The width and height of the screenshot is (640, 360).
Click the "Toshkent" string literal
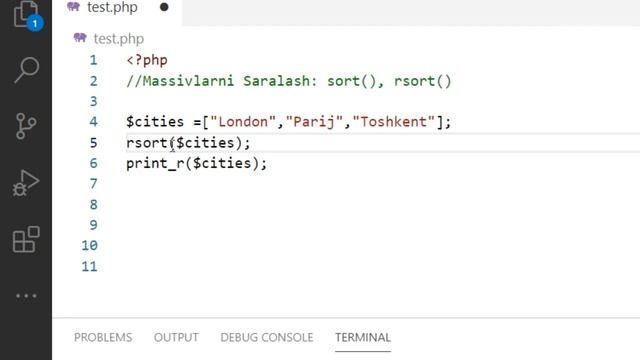click(x=394, y=122)
